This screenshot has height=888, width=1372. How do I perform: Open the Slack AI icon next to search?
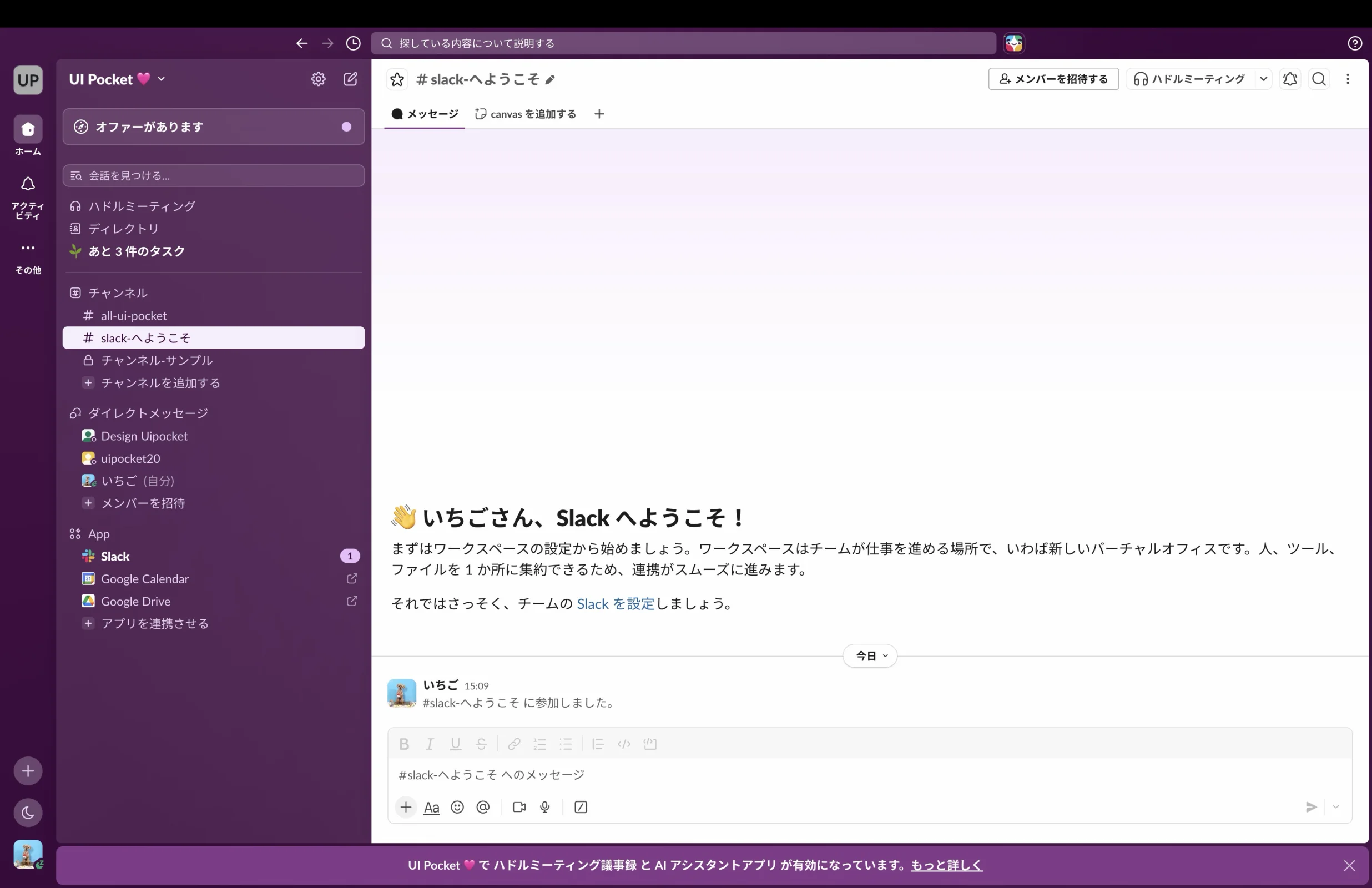click(x=1014, y=43)
